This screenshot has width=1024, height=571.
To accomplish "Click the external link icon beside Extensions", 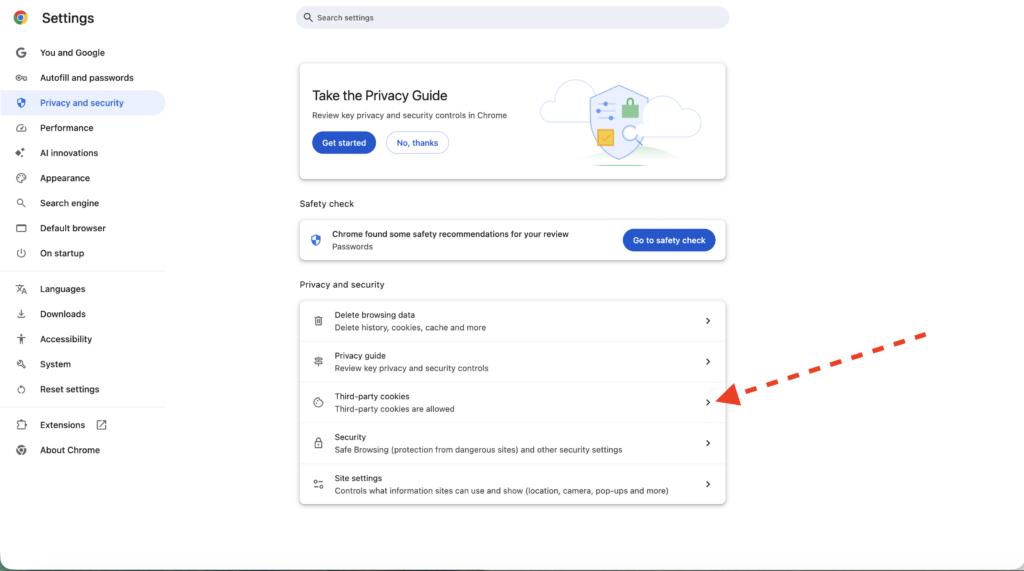I will point(101,425).
